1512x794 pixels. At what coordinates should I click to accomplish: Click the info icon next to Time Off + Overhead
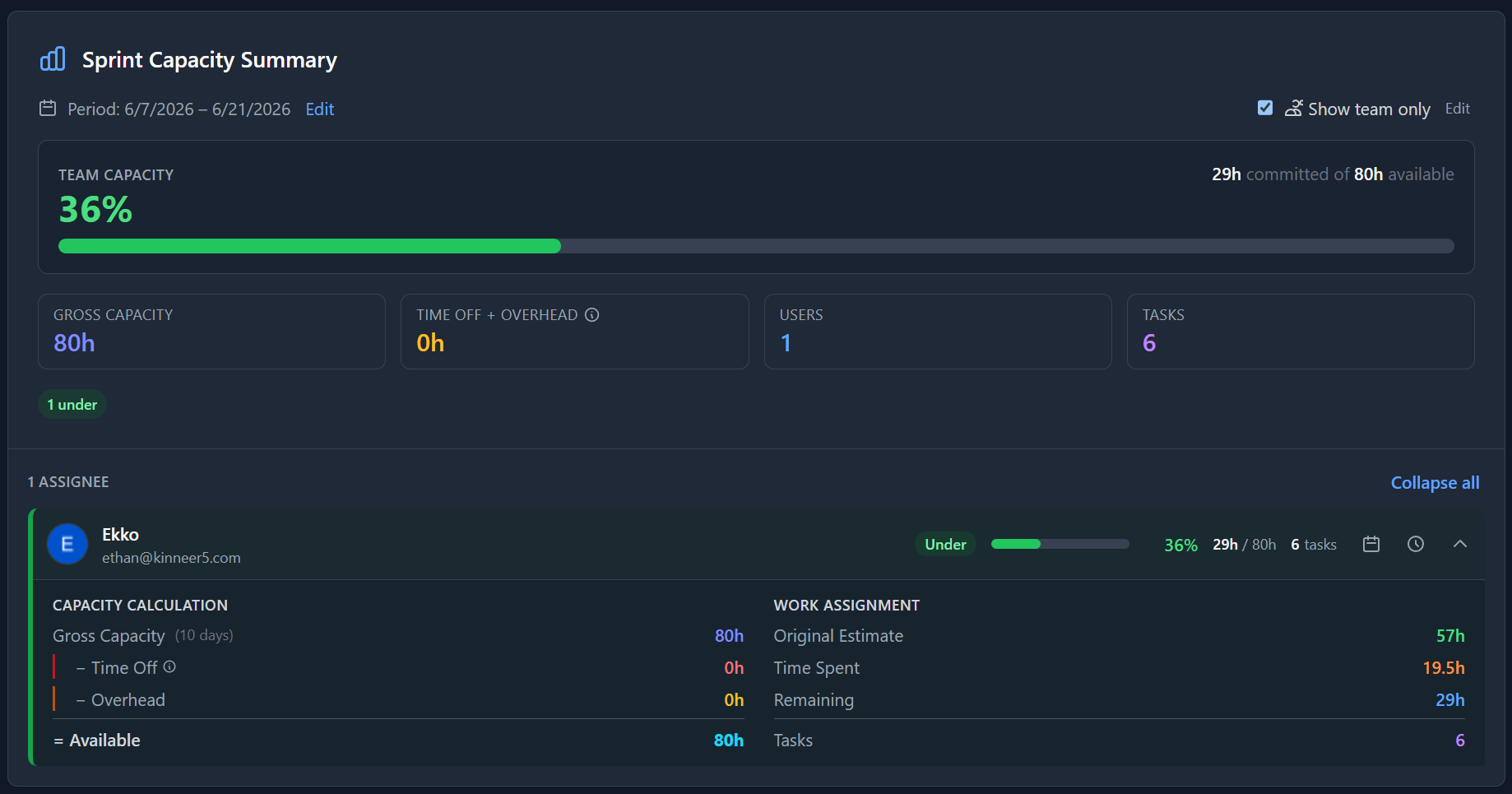(591, 314)
